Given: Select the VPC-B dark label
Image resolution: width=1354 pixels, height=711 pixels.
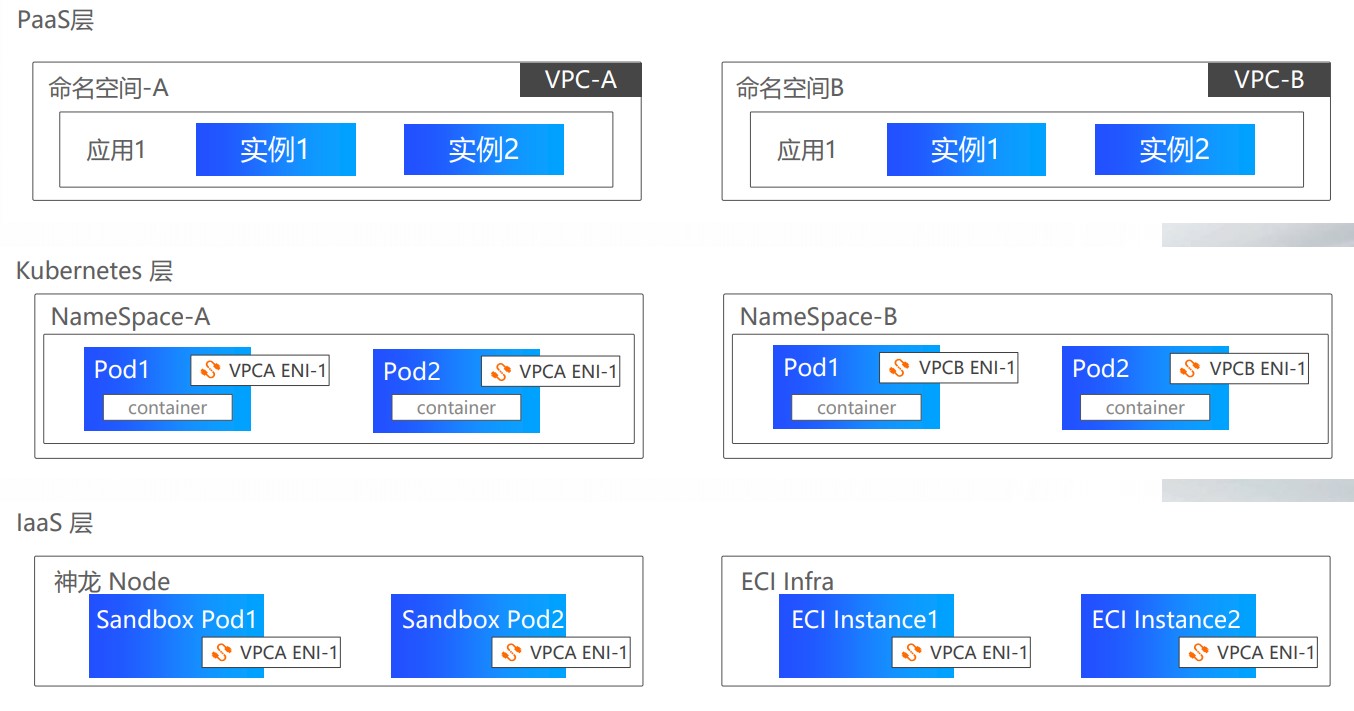Looking at the screenshot, I should click(1269, 80).
